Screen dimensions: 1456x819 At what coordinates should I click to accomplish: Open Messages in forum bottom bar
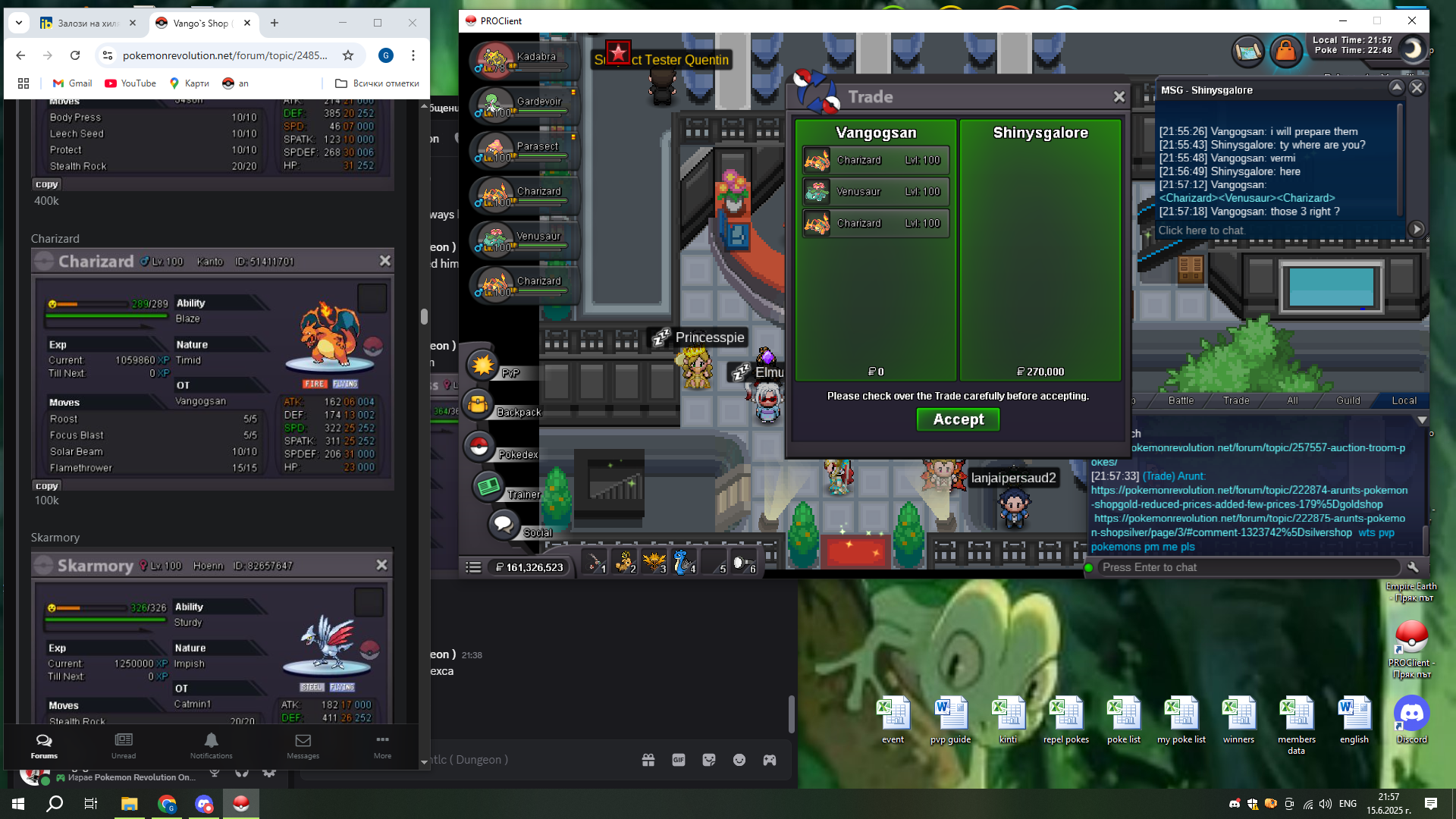pos(303,745)
